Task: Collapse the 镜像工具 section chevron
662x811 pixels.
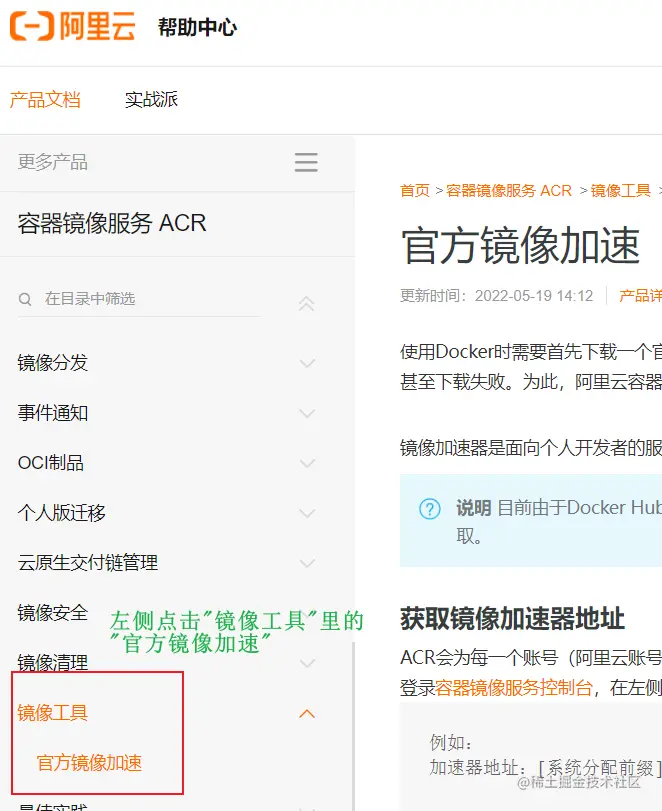Action: (x=307, y=714)
